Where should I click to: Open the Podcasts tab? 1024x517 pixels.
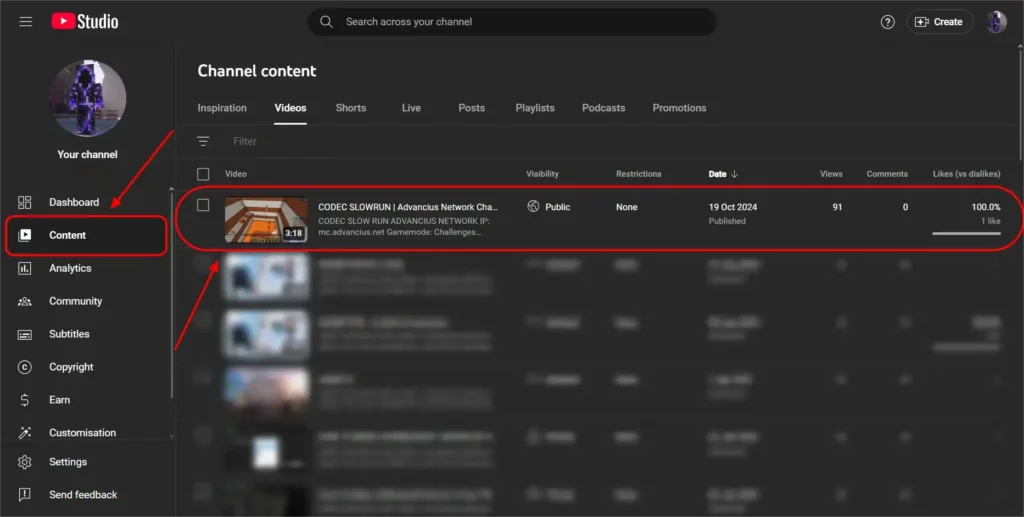[x=603, y=108]
